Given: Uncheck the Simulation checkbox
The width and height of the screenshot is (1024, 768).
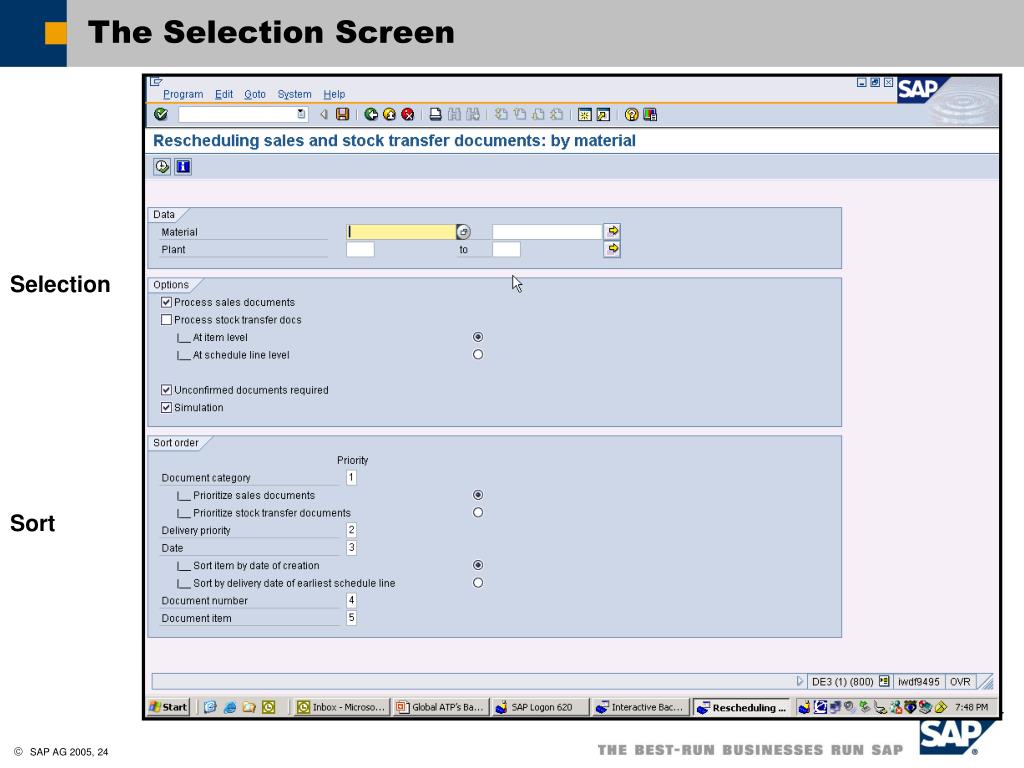Looking at the screenshot, I should click(167, 408).
